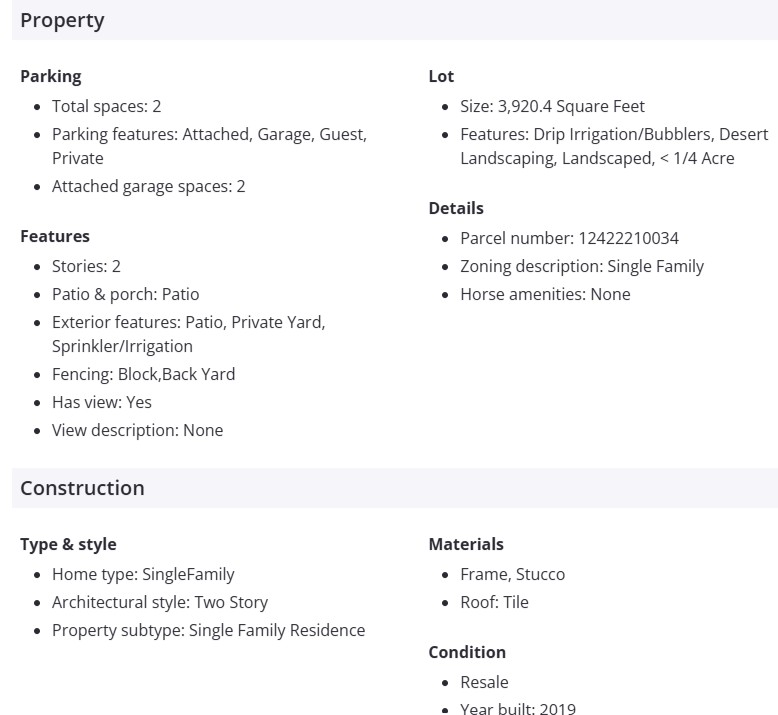Click the Roof: Tile entry

pos(494,602)
